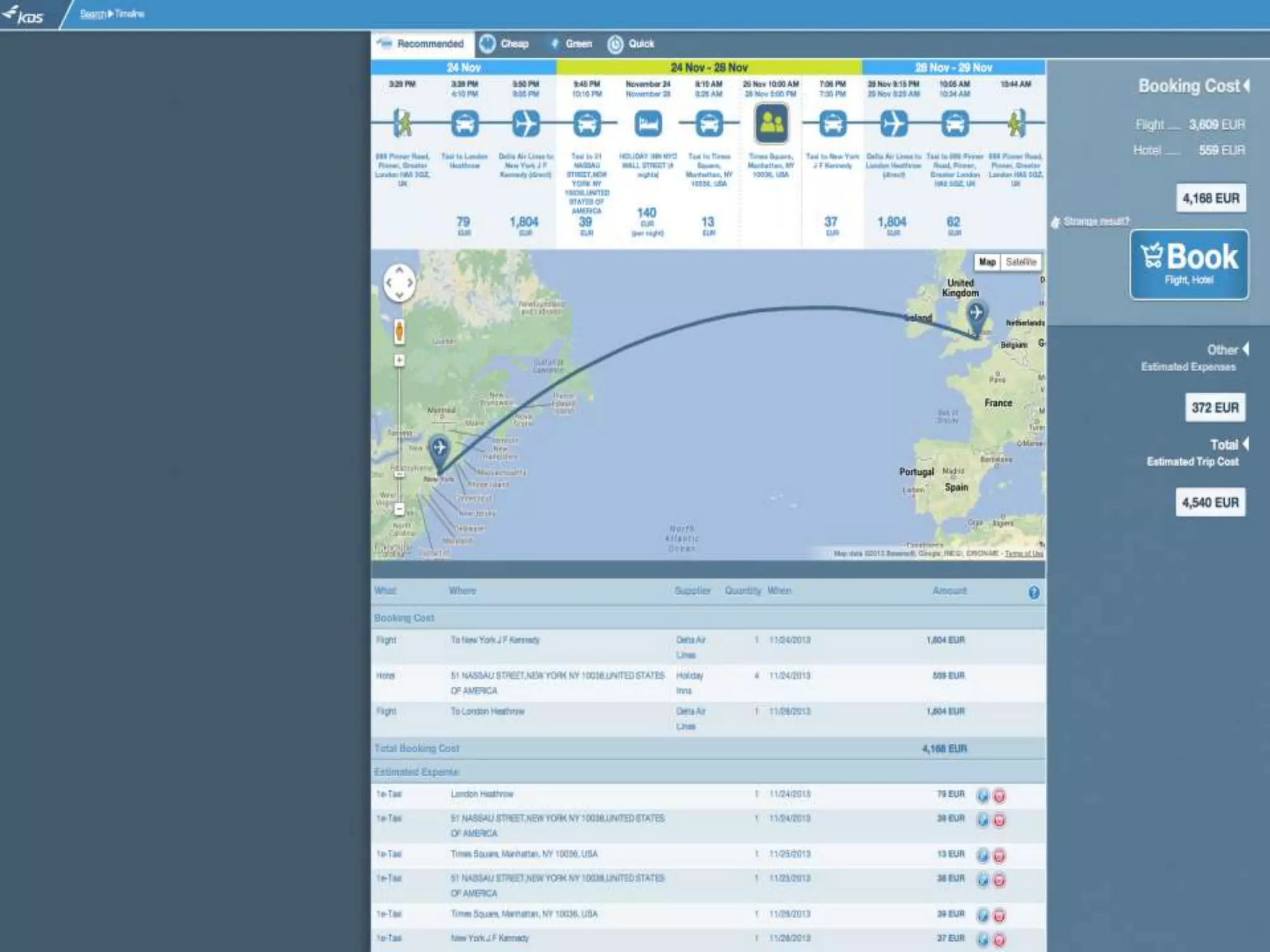Select Map view toggle

(987, 262)
